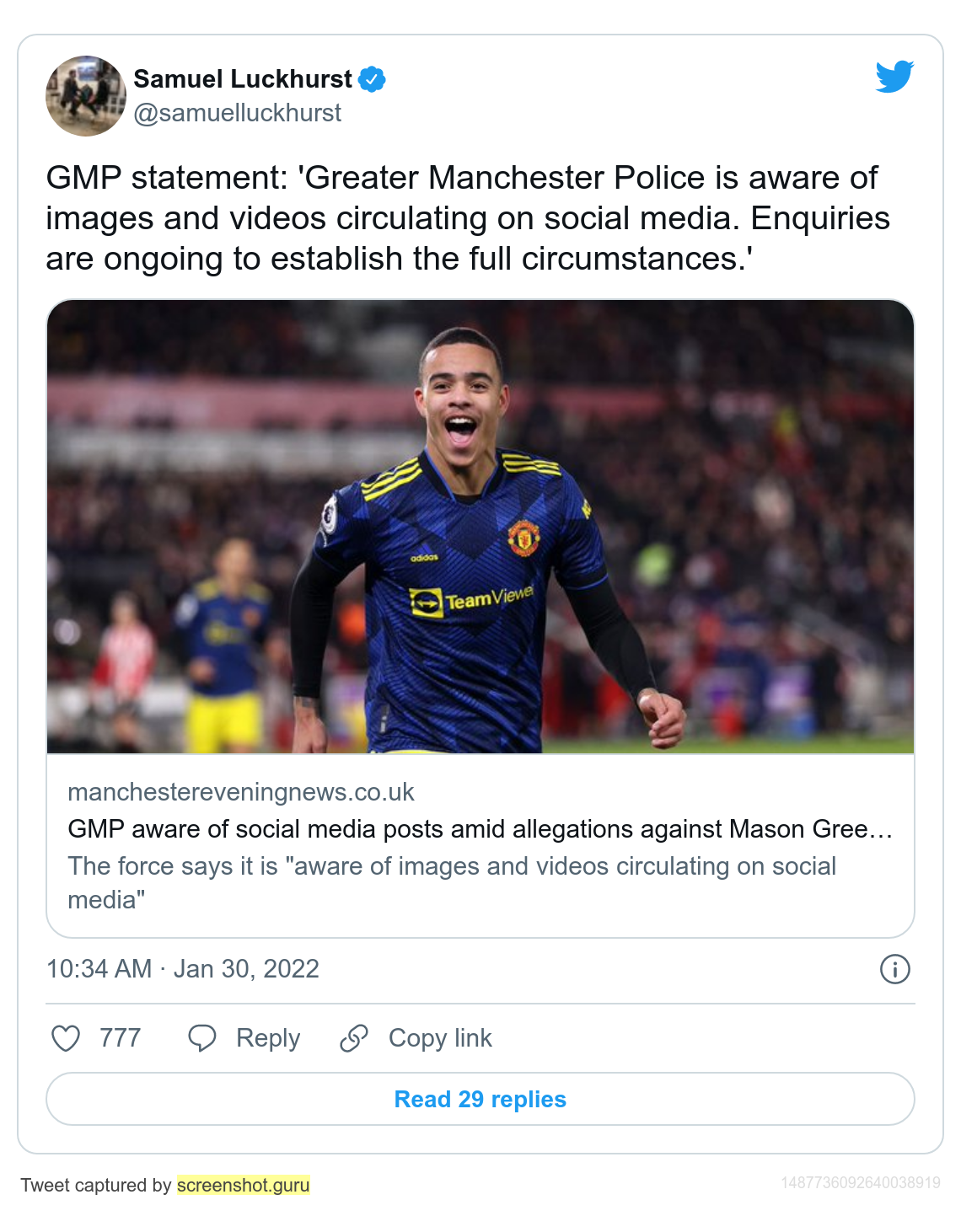Open the tweet info circle icon
This screenshot has height=1232, width=961.
tap(894, 969)
